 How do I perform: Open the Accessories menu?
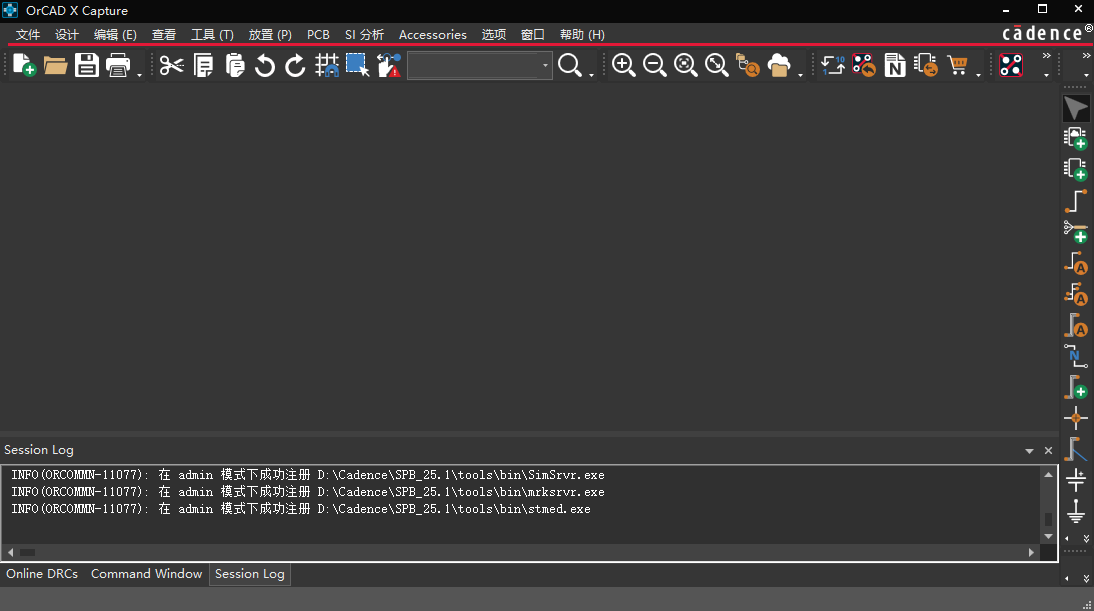432,35
